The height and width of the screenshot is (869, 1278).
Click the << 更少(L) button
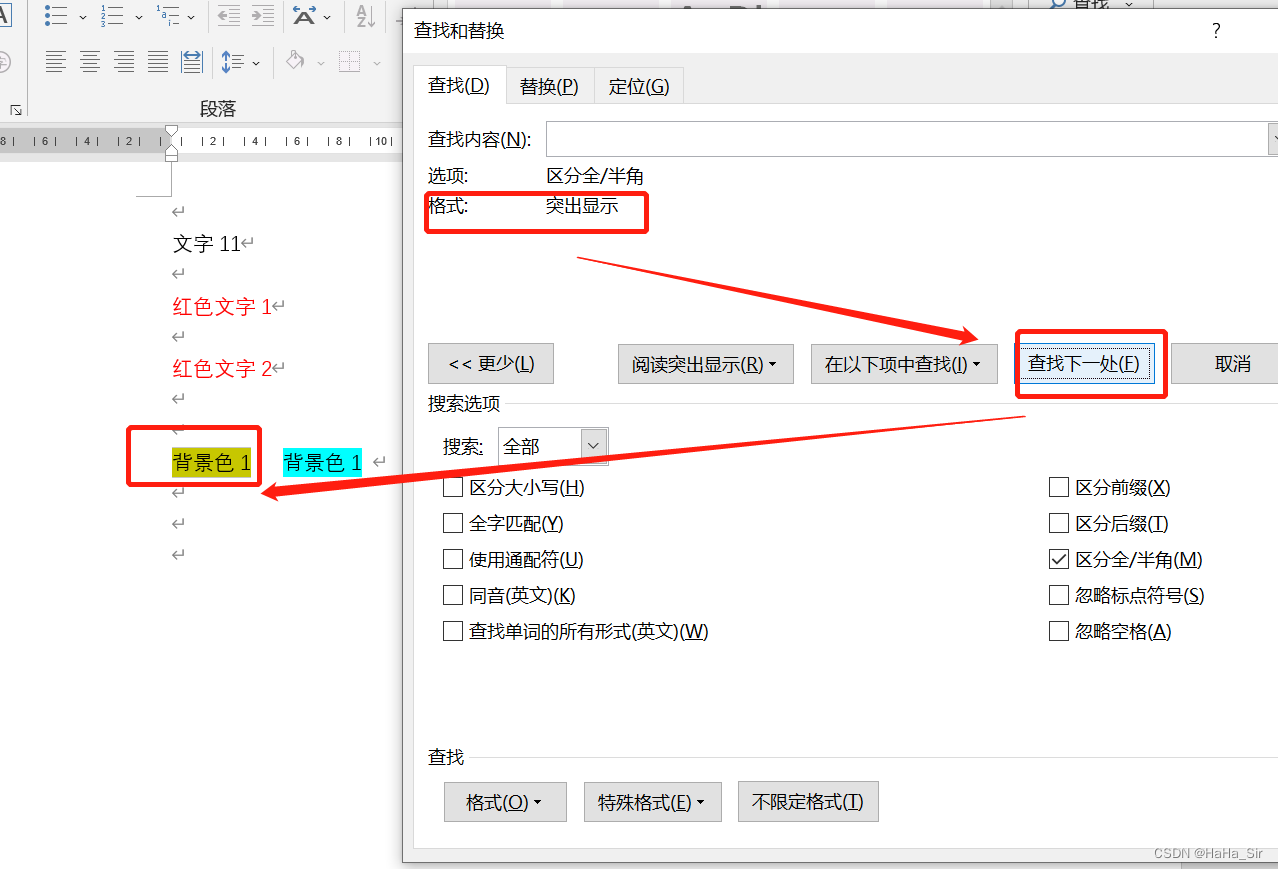tap(491, 364)
